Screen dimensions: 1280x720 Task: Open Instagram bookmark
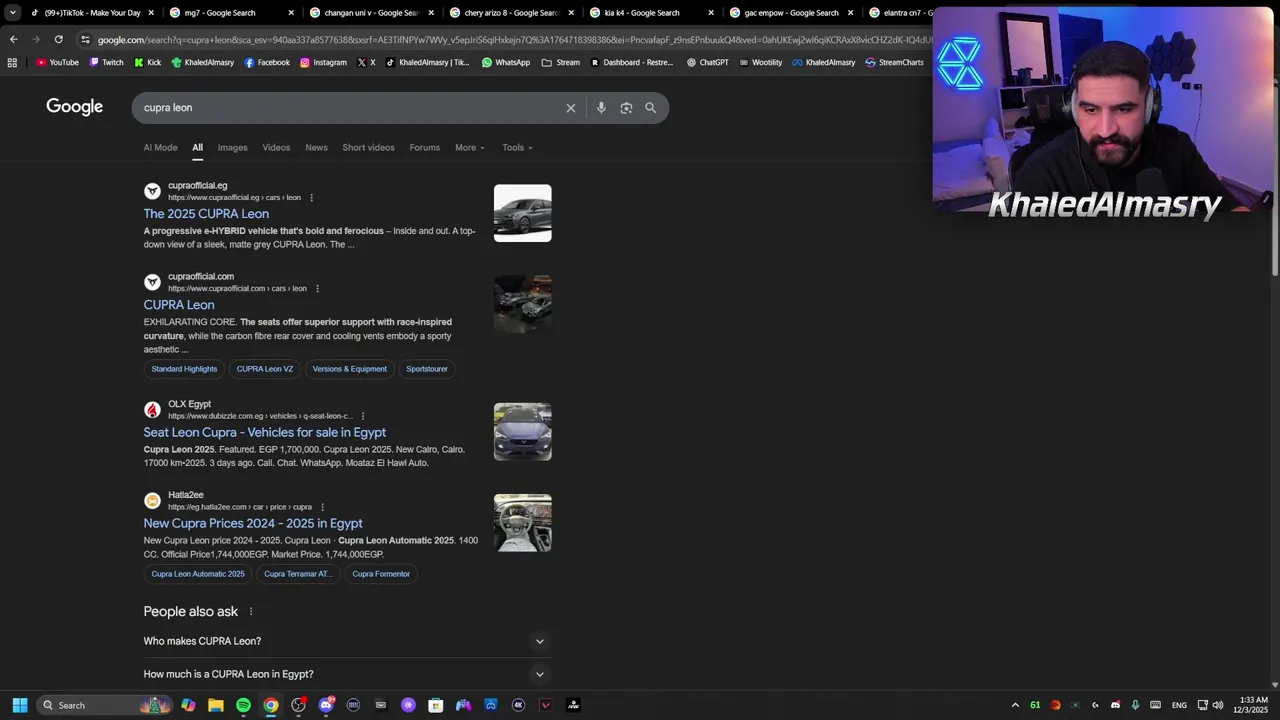point(323,62)
